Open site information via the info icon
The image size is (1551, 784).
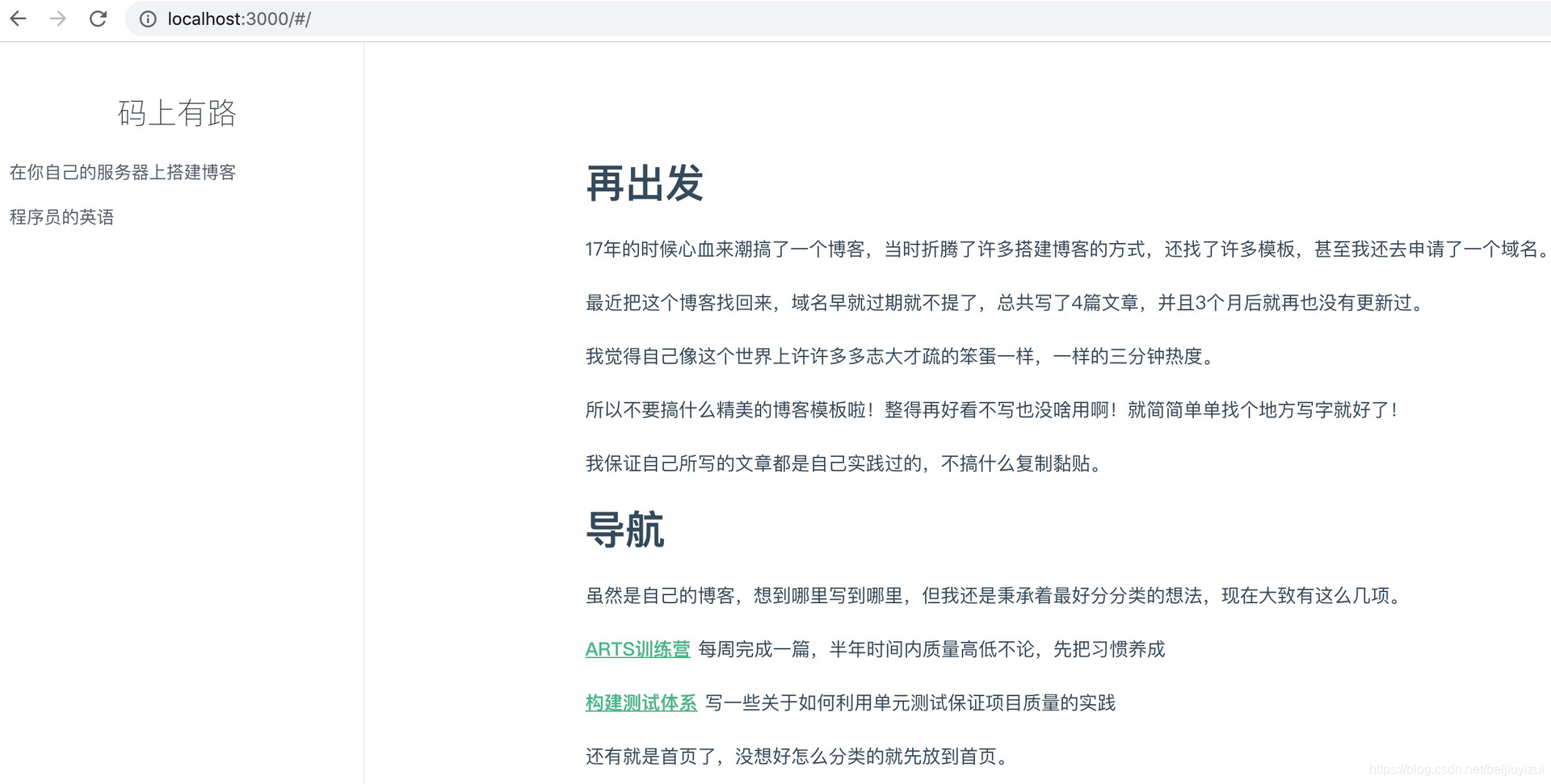click(x=147, y=19)
